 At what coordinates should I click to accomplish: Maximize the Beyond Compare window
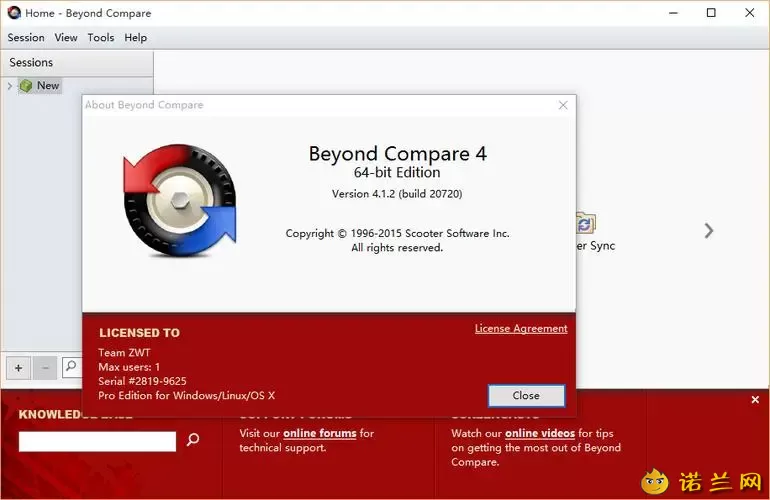click(711, 13)
